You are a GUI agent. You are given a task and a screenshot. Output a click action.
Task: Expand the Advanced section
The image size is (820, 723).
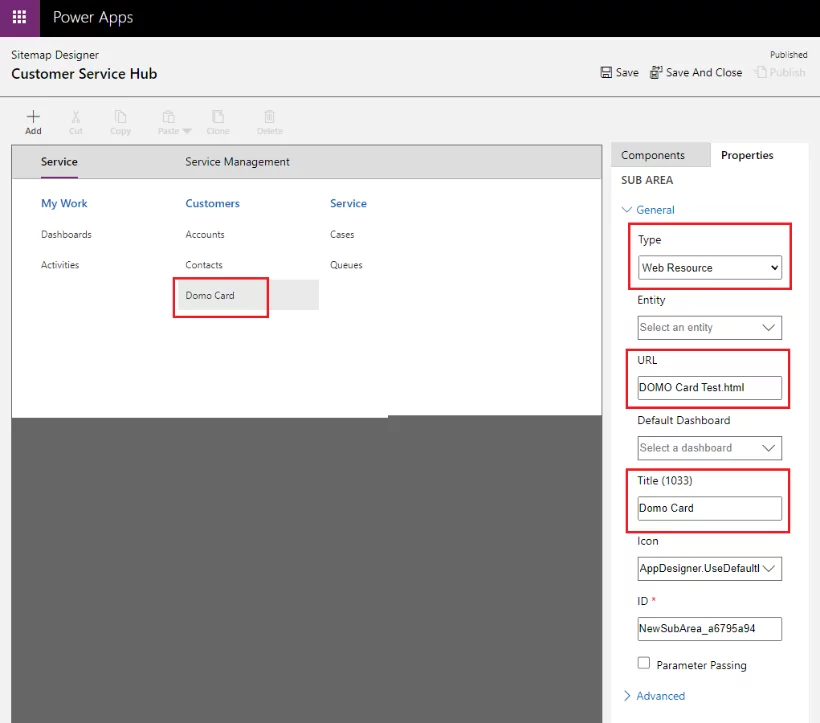pos(655,696)
